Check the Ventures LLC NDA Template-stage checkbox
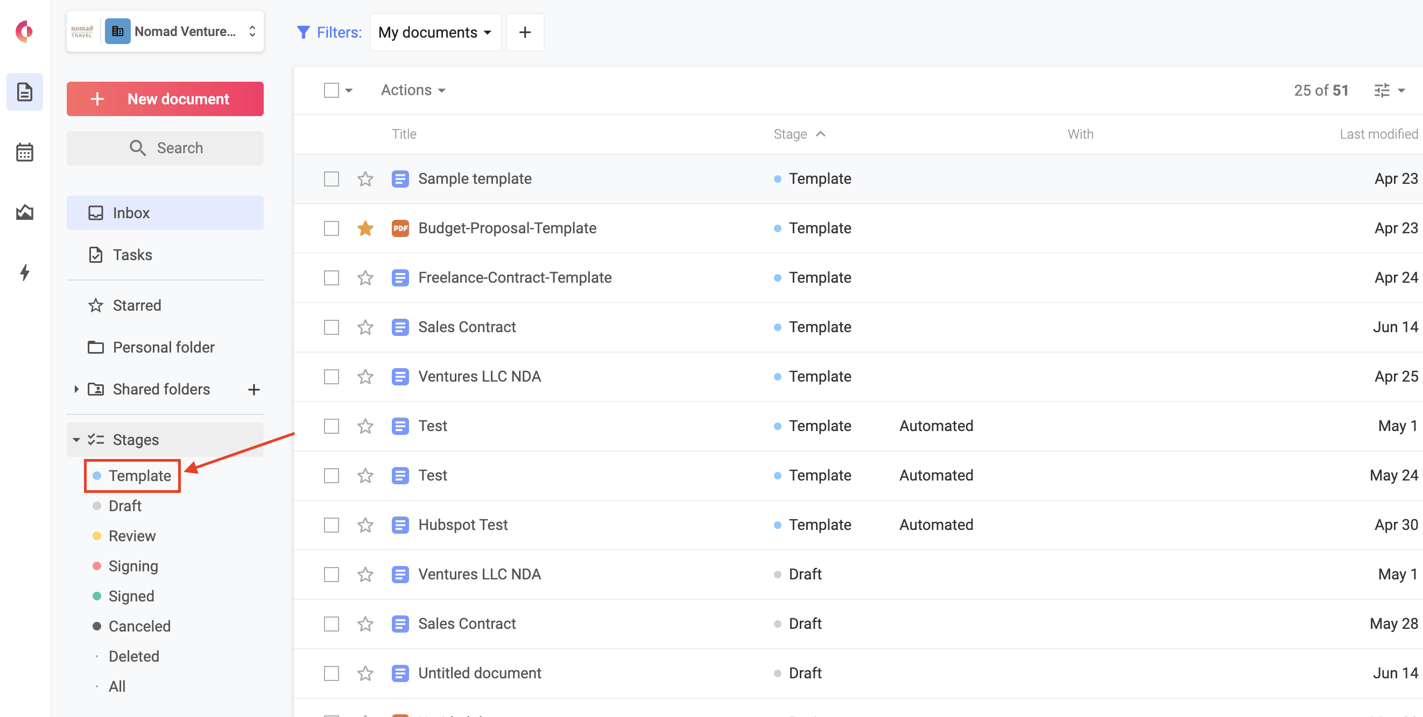The image size is (1423, 717). (x=331, y=377)
